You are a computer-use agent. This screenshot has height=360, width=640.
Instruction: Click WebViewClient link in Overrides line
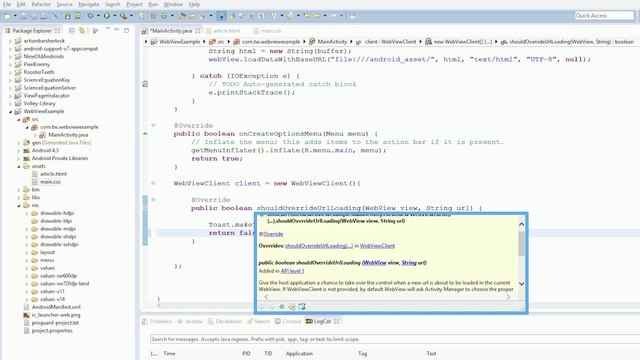tap(377, 246)
